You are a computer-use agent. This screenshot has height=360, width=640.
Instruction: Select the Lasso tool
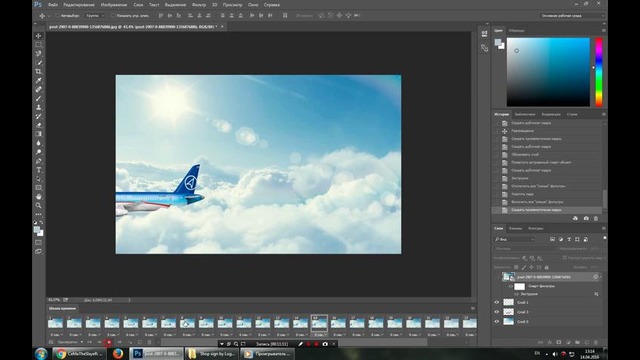38,54
